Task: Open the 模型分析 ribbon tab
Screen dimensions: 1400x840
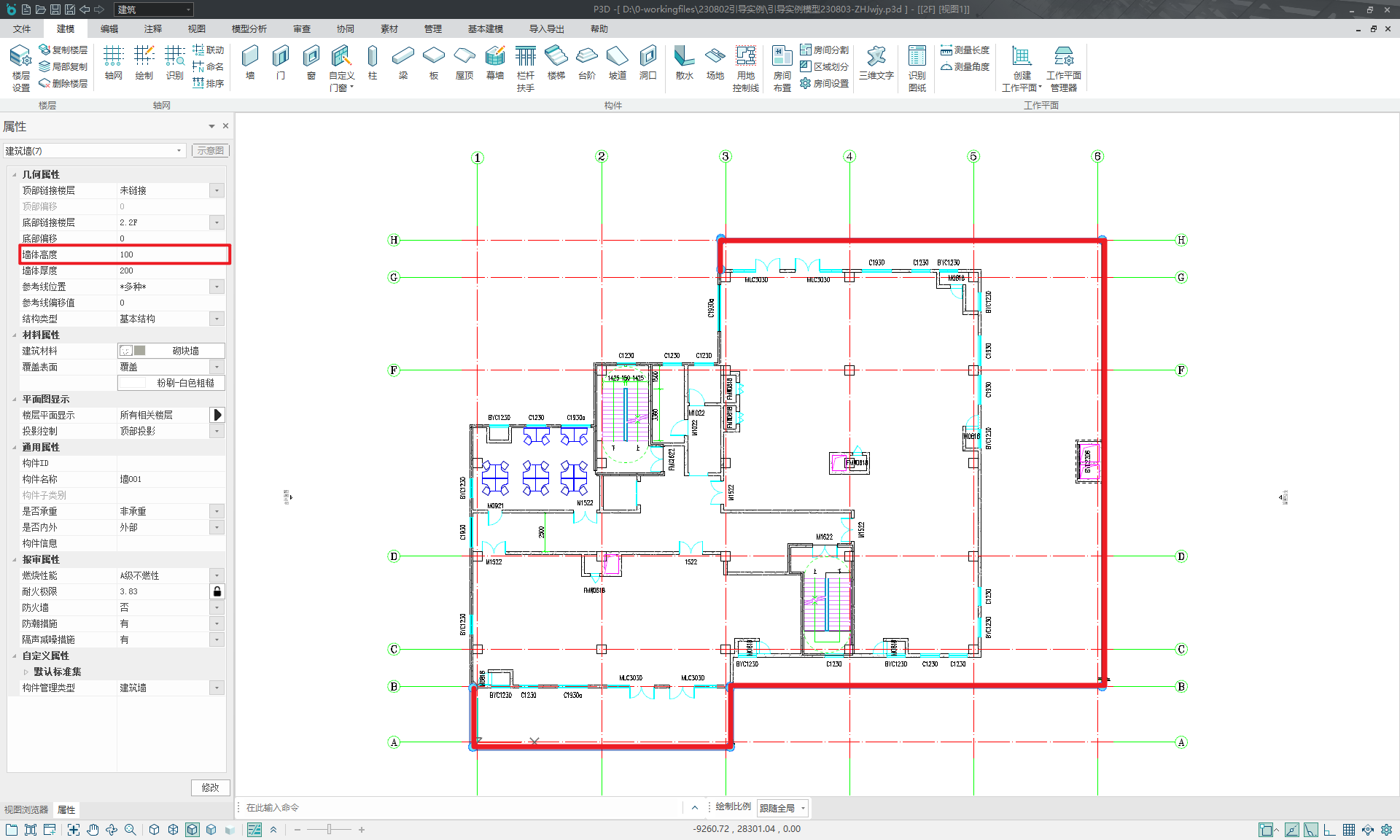Action: tap(249, 29)
